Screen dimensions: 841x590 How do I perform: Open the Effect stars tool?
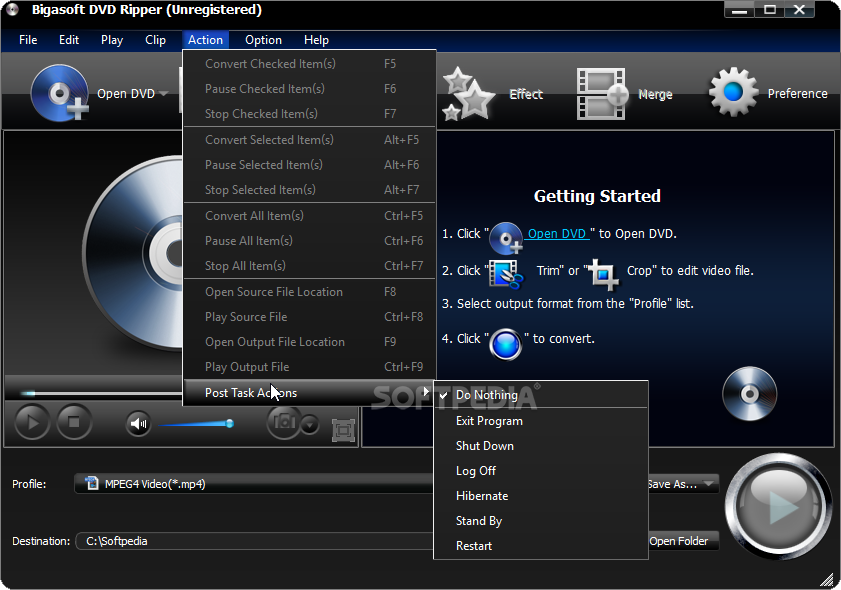point(468,94)
